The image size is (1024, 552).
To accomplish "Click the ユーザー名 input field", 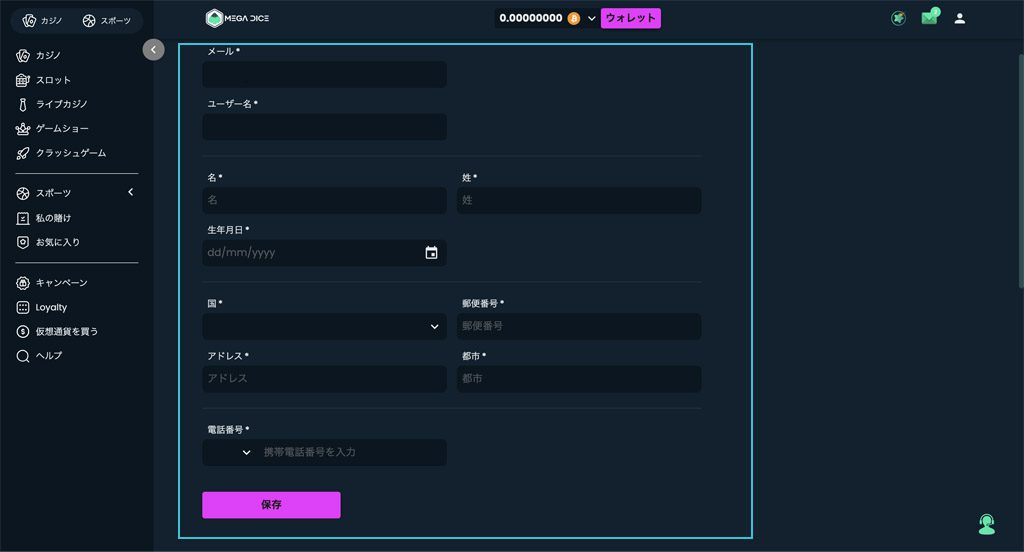I will point(325,127).
